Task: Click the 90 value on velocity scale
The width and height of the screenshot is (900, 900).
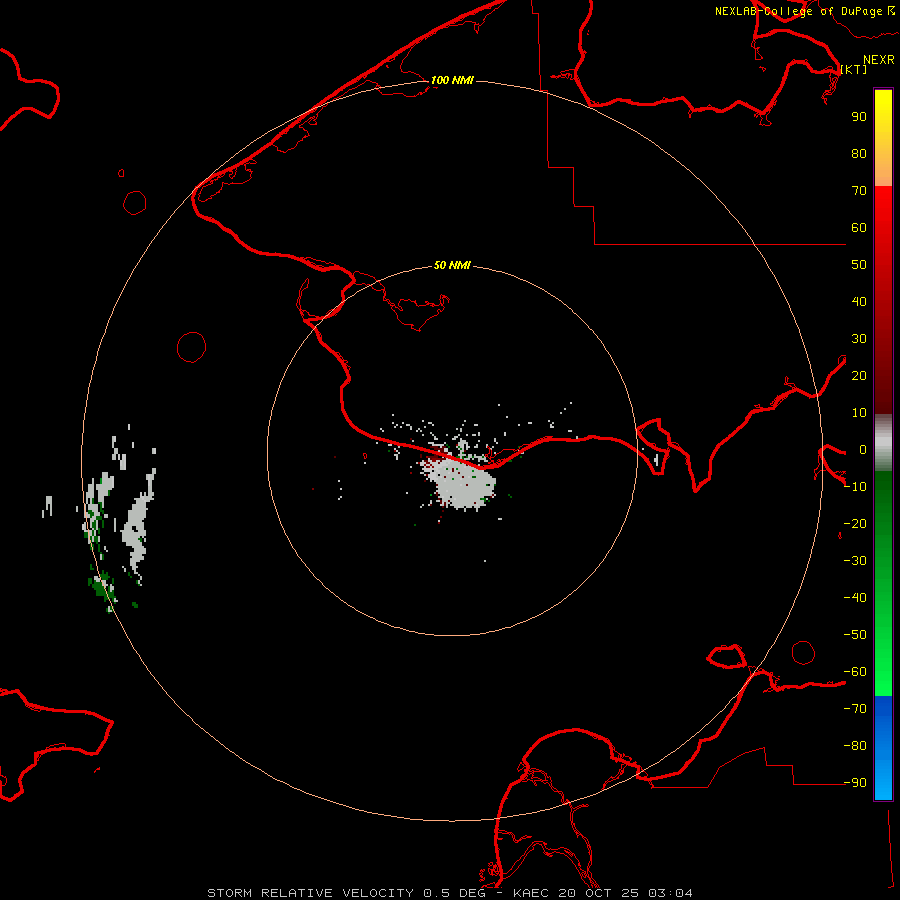Action: (859, 117)
